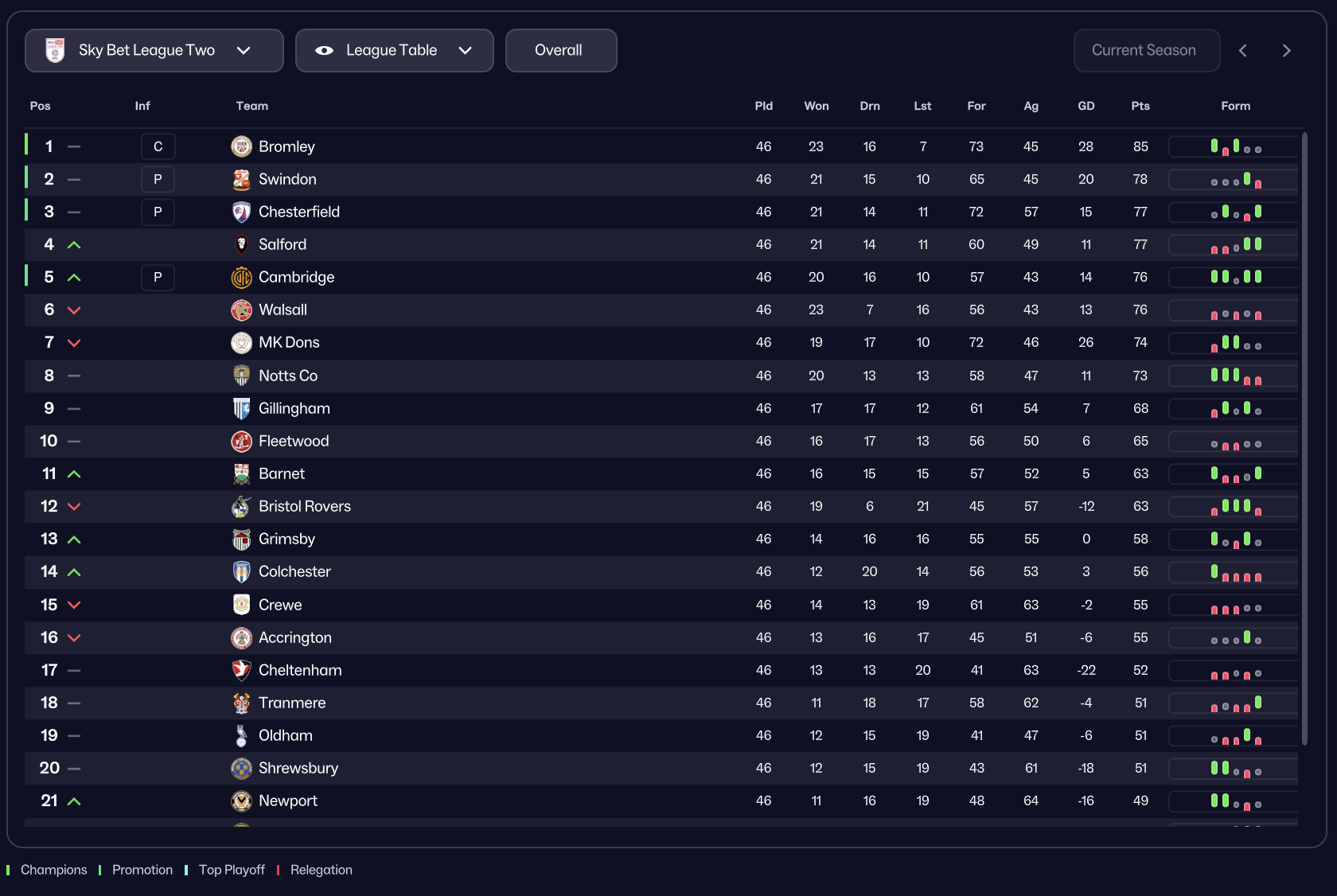The width and height of the screenshot is (1337, 896).
Task: Click the Newport team badge icon
Action: point(241,801)
